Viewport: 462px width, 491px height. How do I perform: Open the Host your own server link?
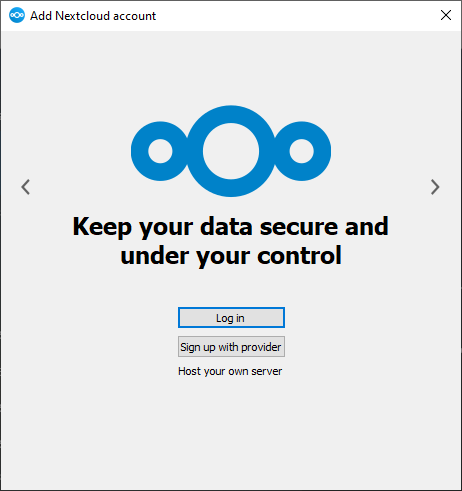pyautogui.click(x=230, y=371)
